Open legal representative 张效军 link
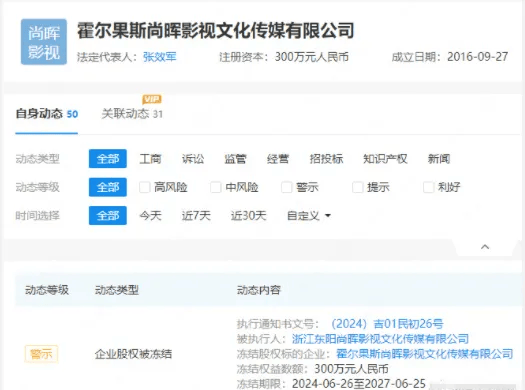The image size is (525, 390). 160,57
